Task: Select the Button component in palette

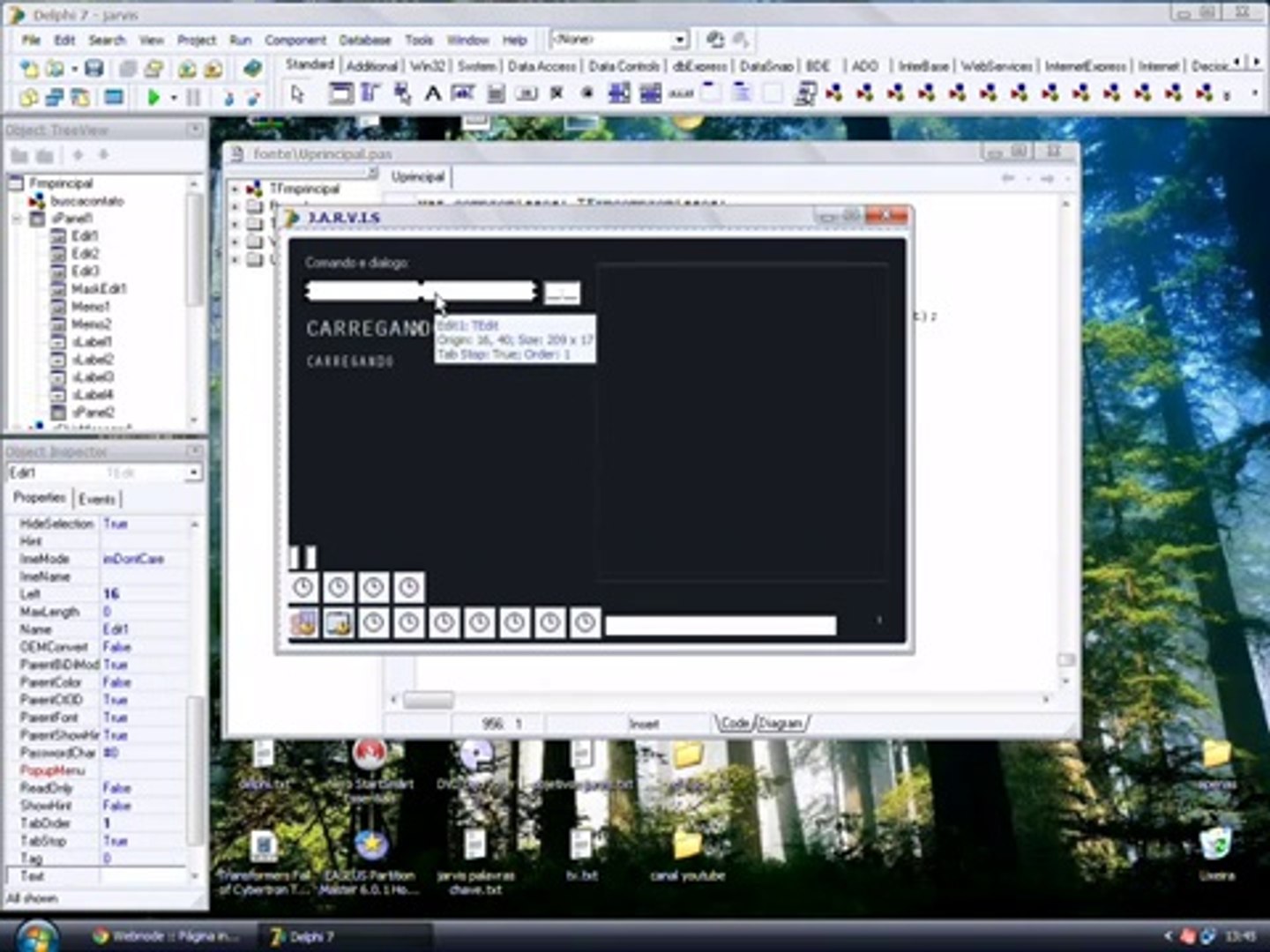Action: click(527, 93)
